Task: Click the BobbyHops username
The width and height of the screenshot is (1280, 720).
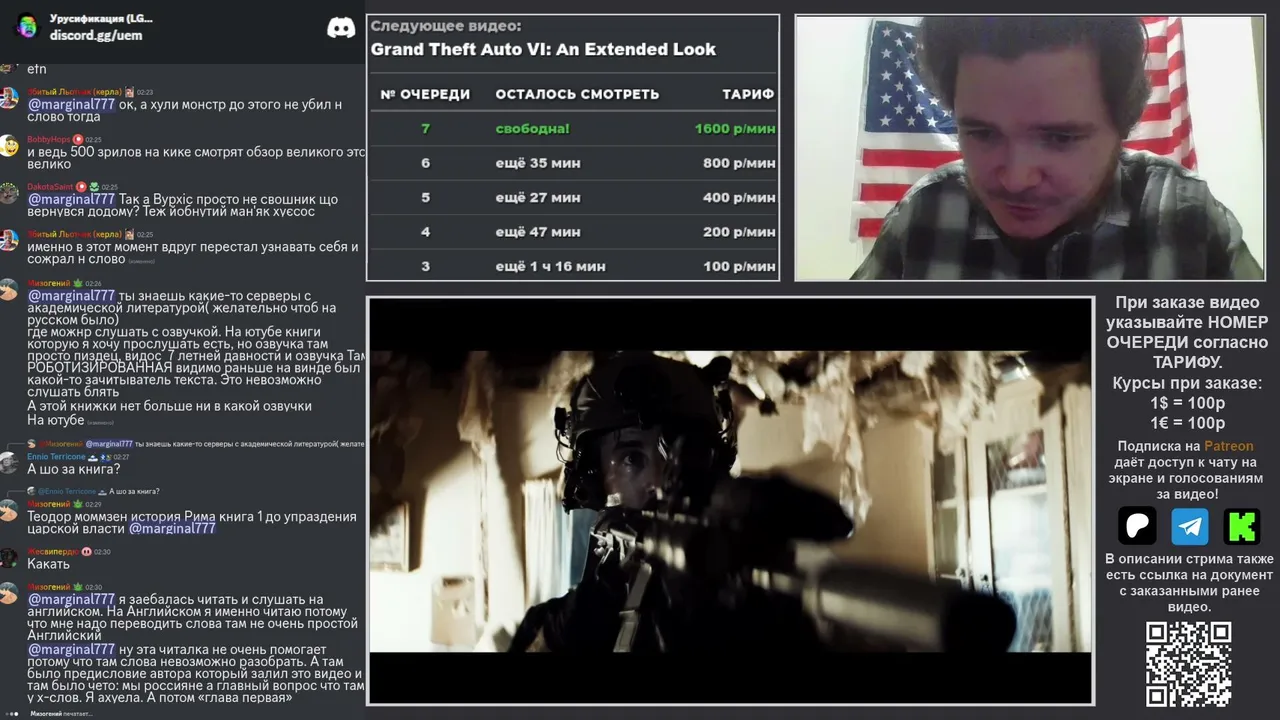Action: [x=49, y=140]
